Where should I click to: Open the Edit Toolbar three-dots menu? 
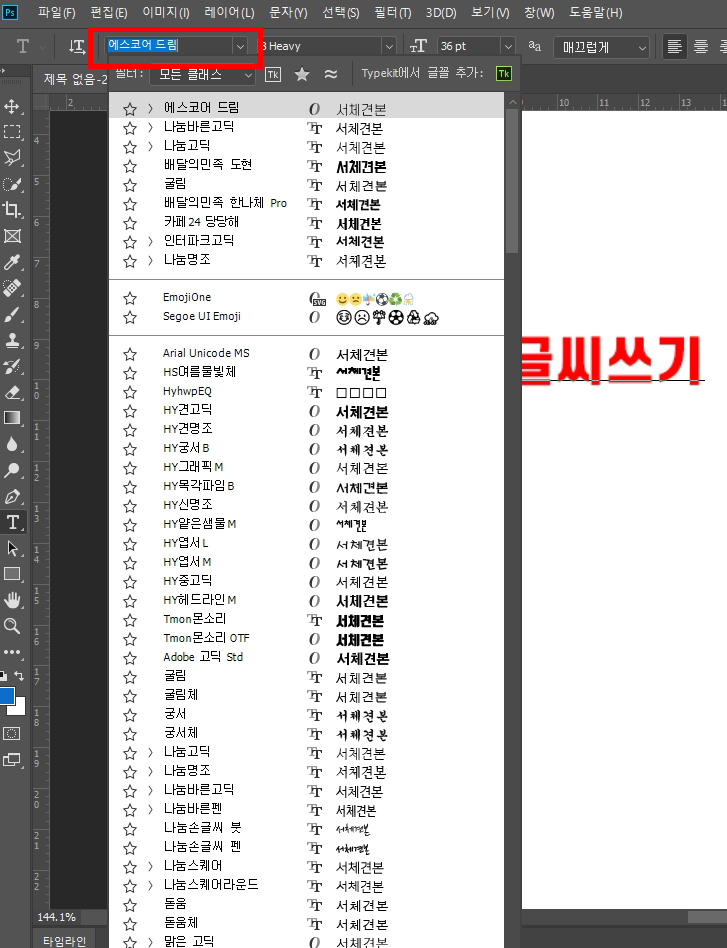[x=11, y=652]
